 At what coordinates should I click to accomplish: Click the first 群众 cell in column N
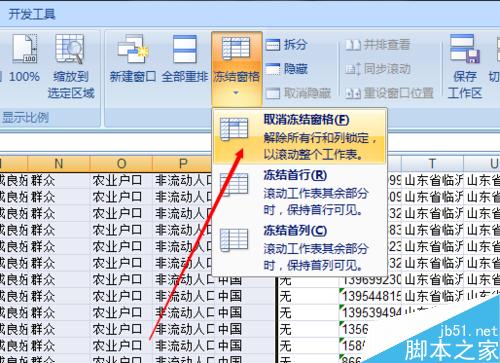pos(59,180)
